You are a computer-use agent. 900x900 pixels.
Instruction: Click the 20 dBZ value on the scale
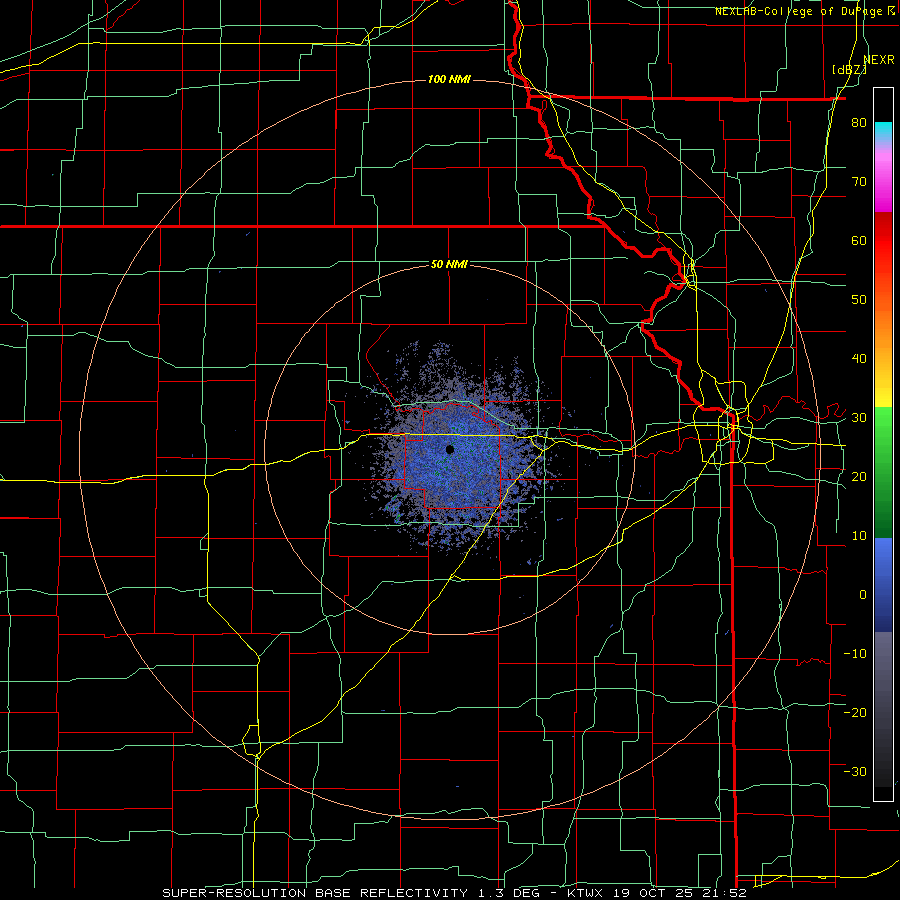(859, 476)
